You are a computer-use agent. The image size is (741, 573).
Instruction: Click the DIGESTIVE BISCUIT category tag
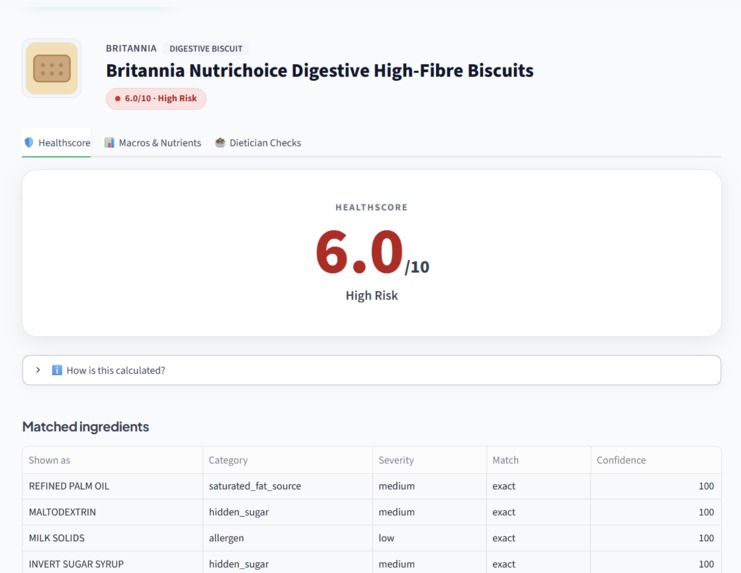206,49
